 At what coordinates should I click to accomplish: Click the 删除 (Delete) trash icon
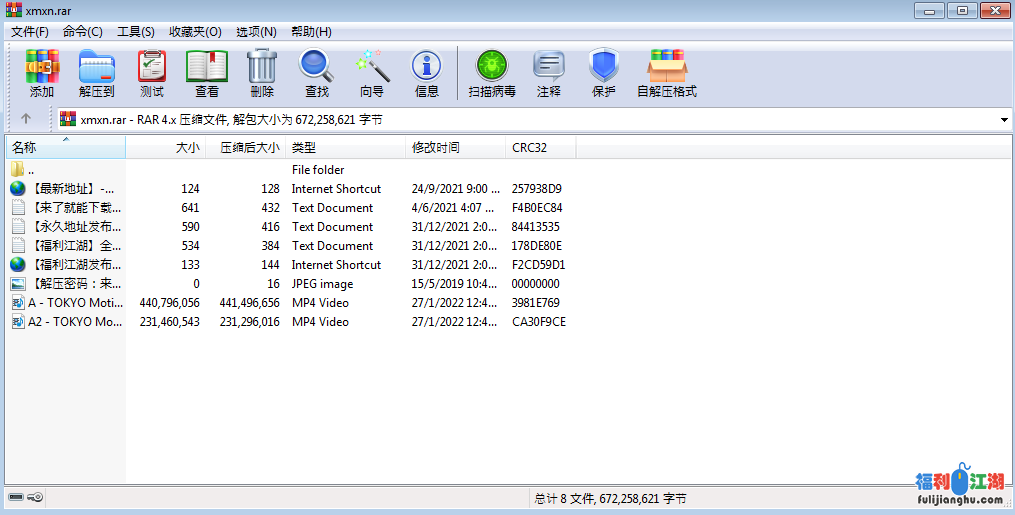262,67
